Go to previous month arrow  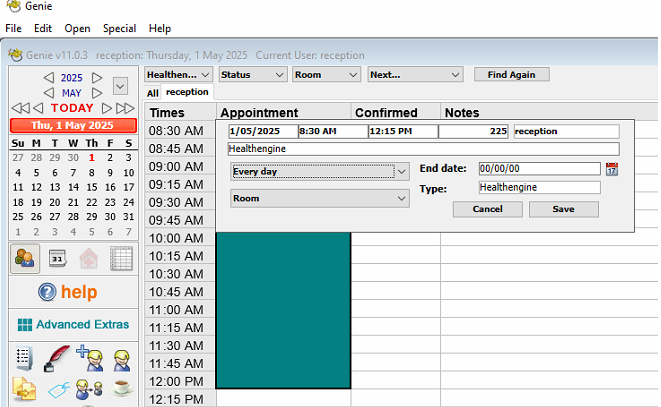[x=46, y=93]
